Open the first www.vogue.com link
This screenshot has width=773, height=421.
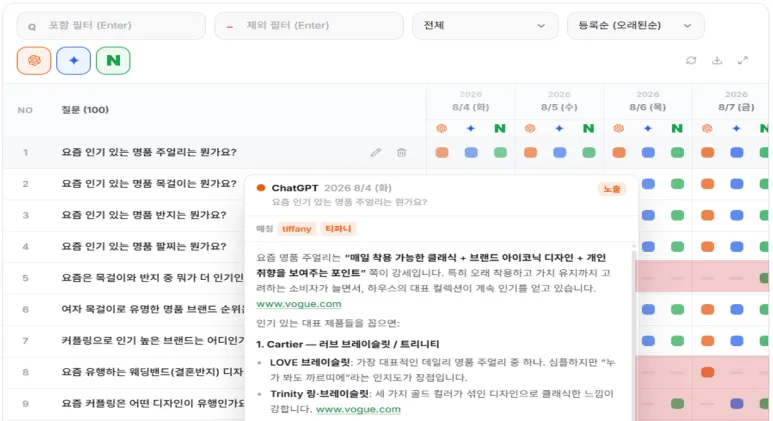pyautogui.click(x=299, y=304)
